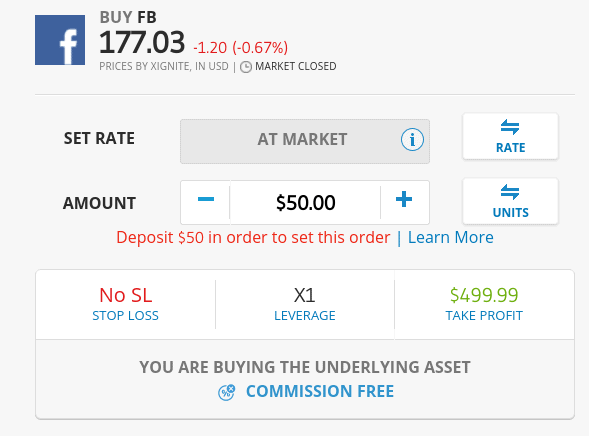Screen dimensions: 589x436
Task: Toggle the UNITS switch button
Action: 510,201
